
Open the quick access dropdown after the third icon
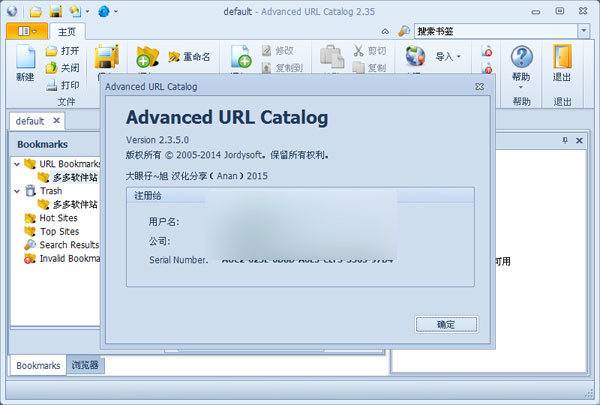(x=87, y=12)
